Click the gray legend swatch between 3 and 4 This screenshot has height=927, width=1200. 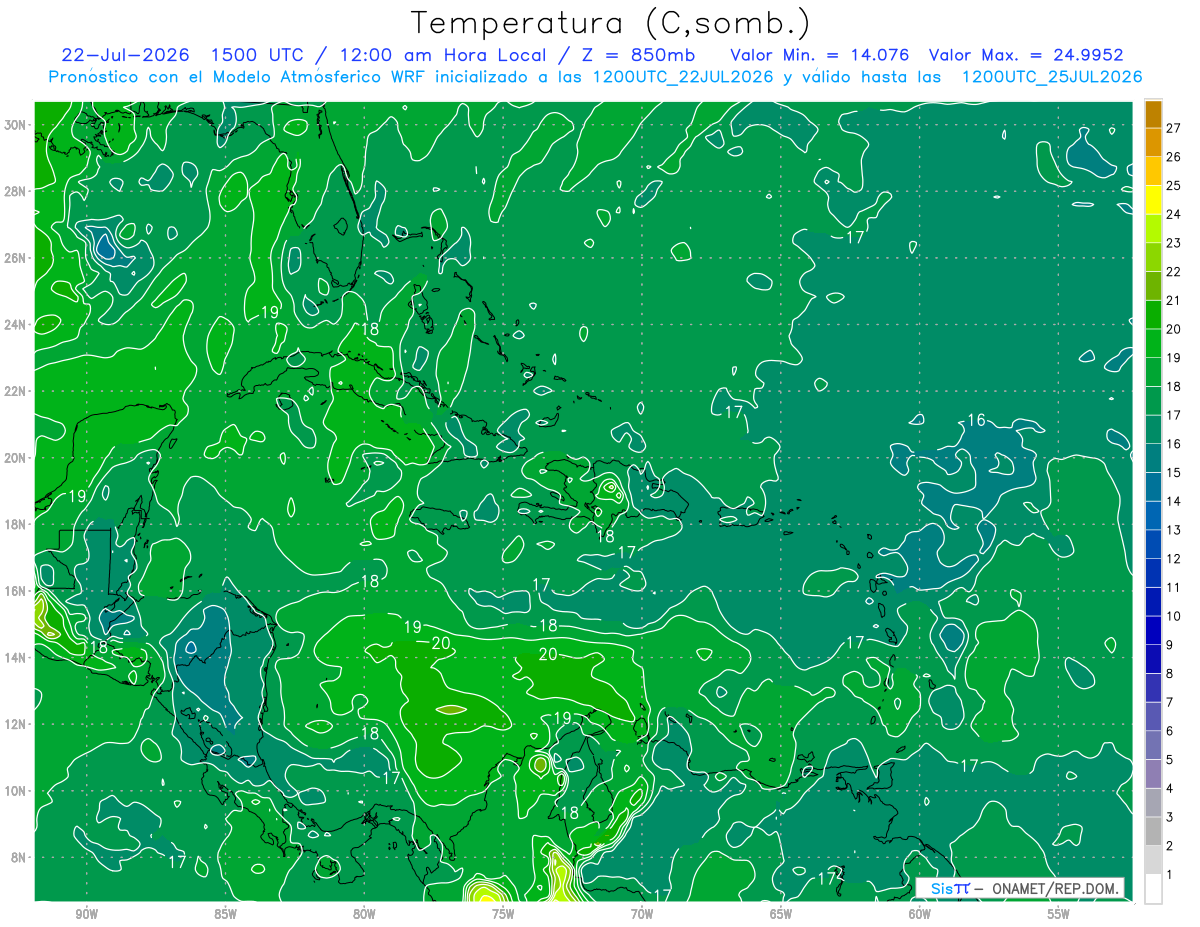point(1153,802)
